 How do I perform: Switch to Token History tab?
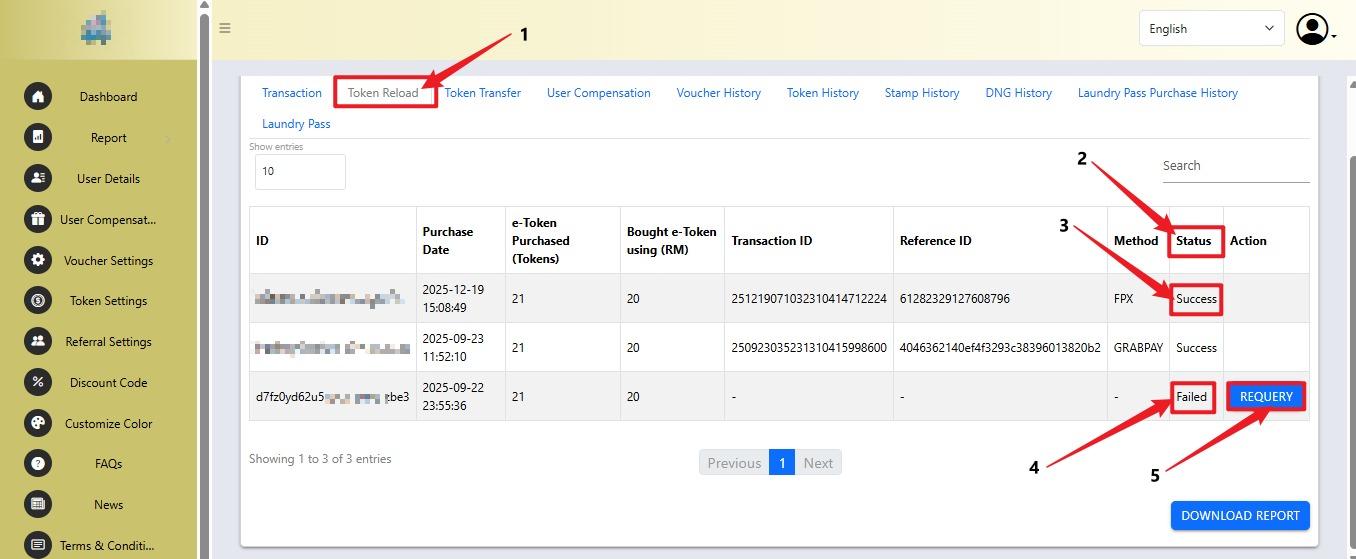click(822, 93)
